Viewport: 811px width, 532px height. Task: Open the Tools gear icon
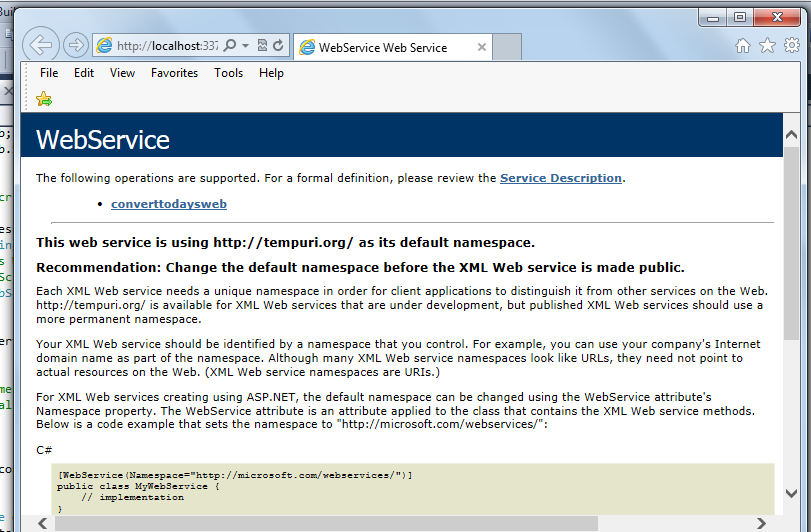pos(792,45)
